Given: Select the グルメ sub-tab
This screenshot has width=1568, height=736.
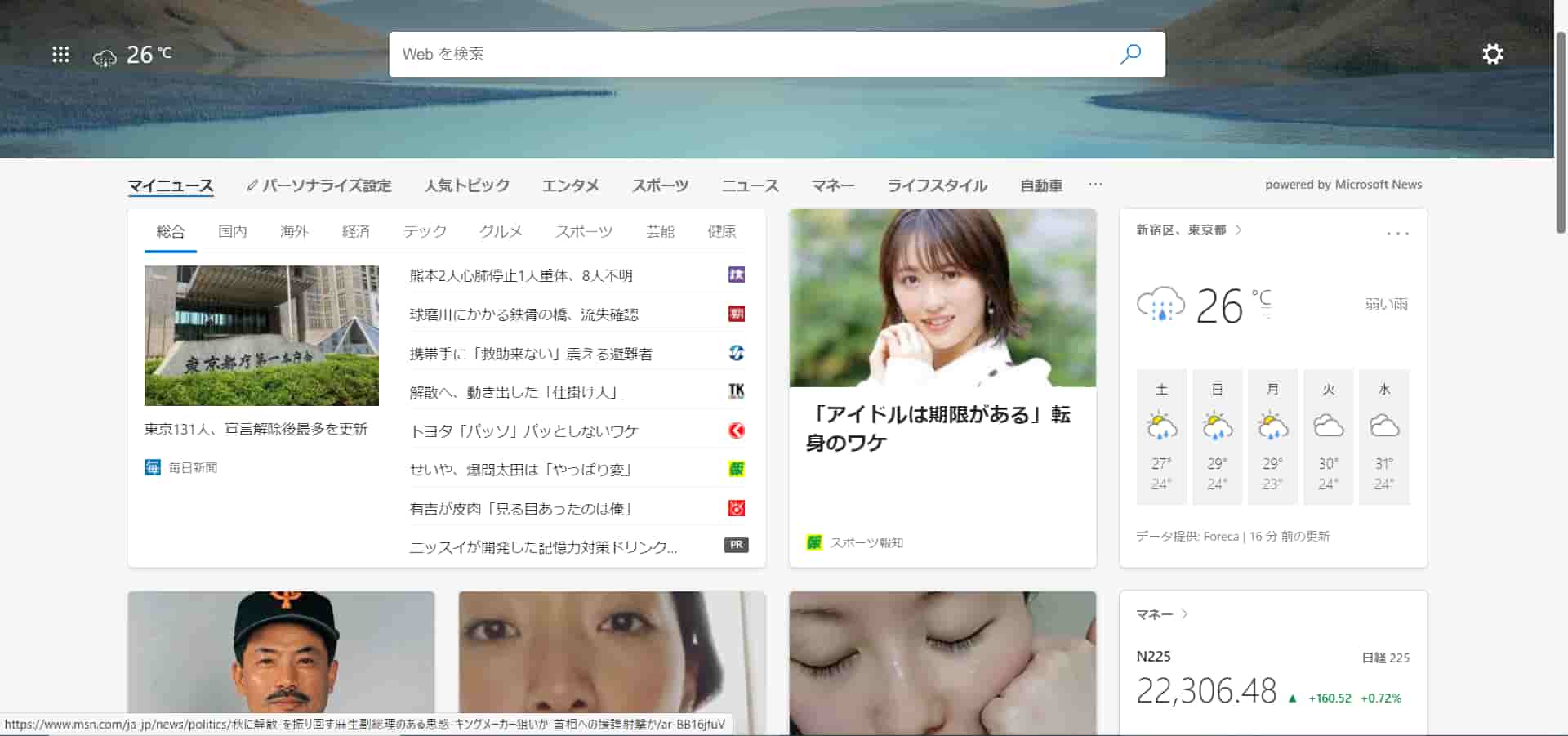Looking at the screenshot, I should tap(501, 231).
